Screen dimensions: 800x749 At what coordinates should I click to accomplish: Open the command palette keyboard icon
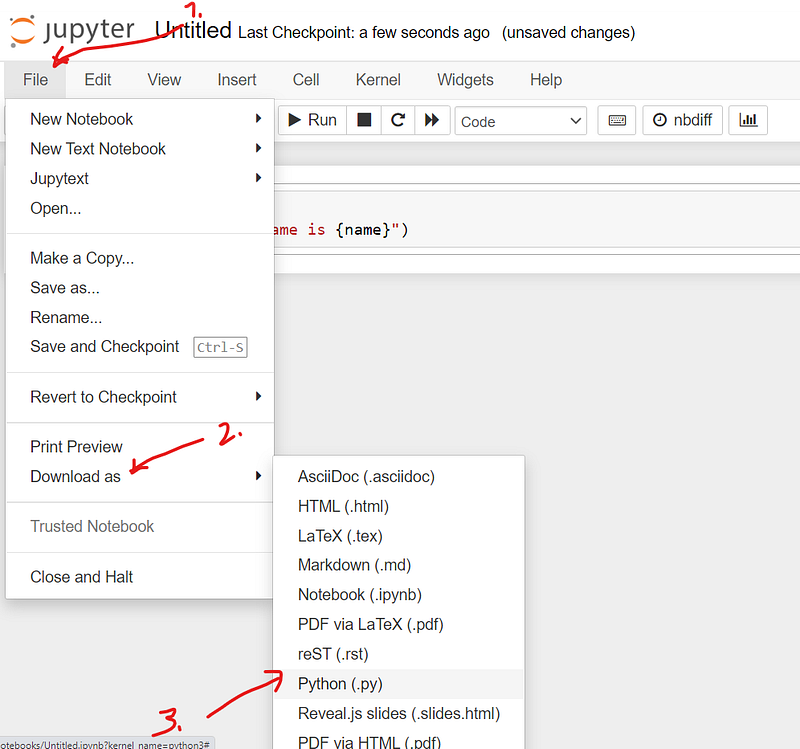(x=617, y=120)
